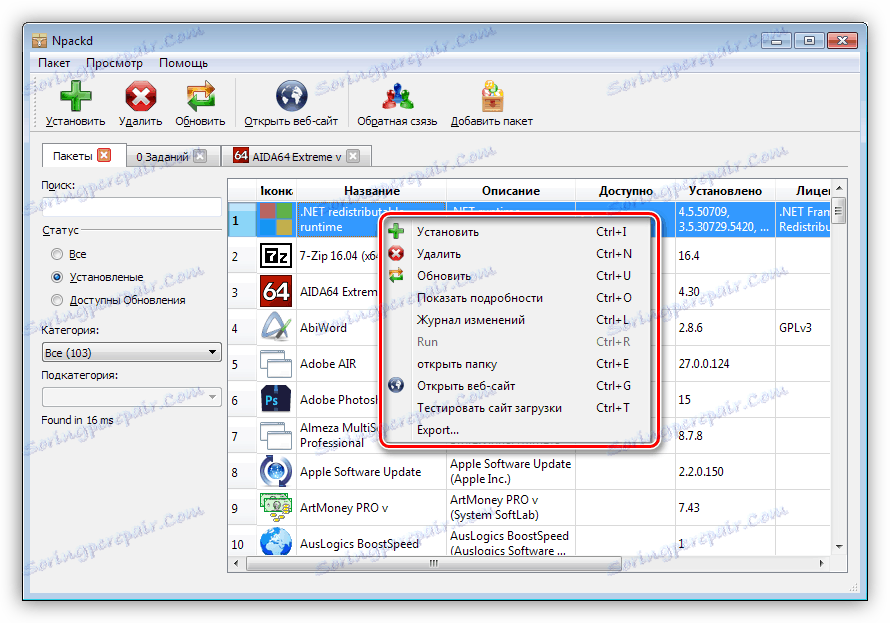
Task: Close the Пакеты tab with red X
Action: [x=104, y=155]
